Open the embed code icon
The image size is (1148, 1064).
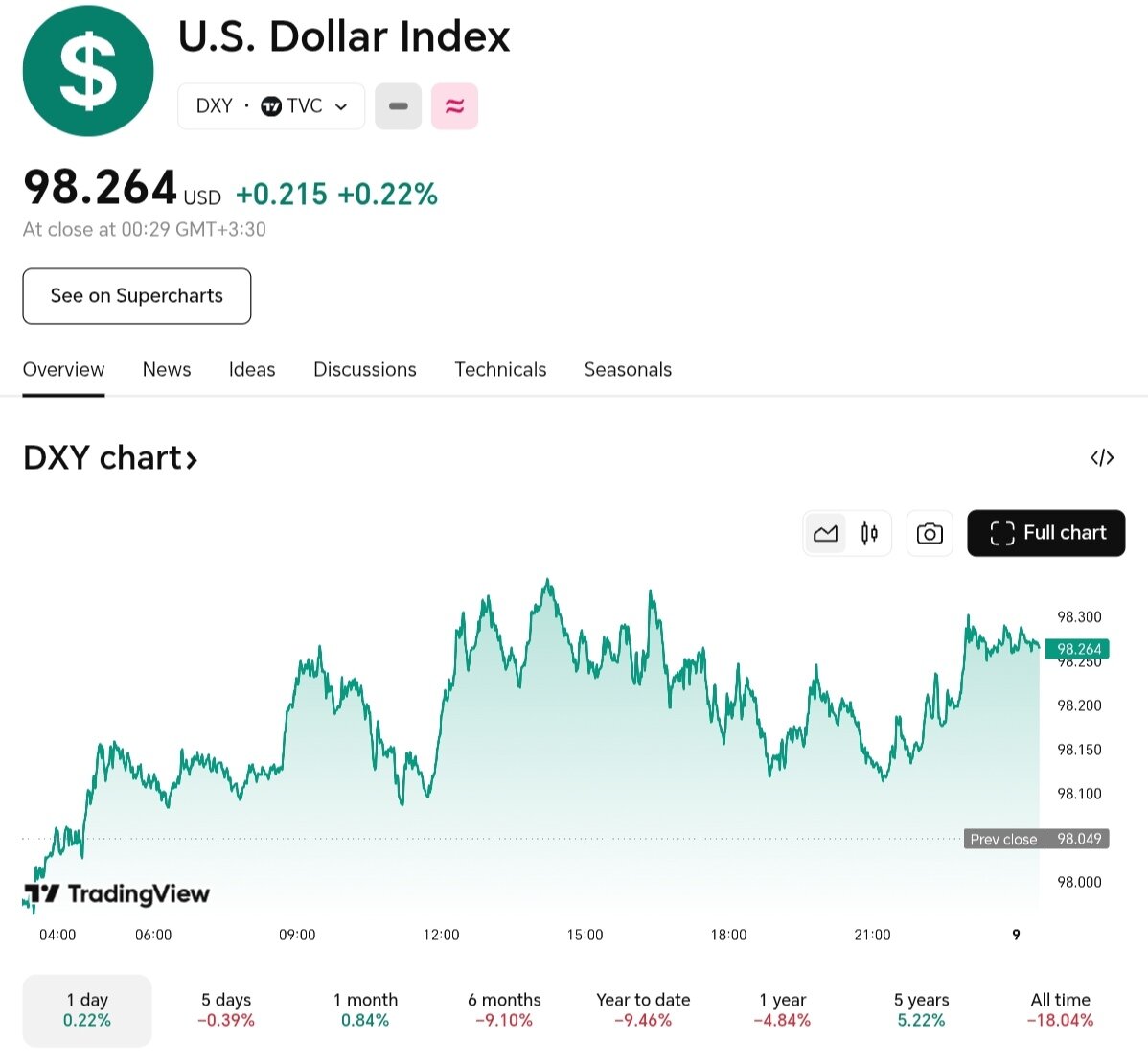(1102, 458)
